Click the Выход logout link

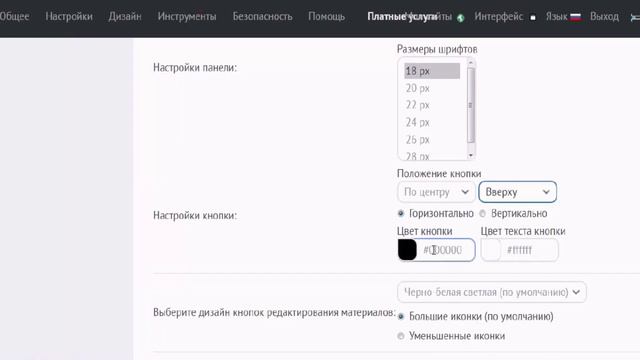tap(604, 17)
